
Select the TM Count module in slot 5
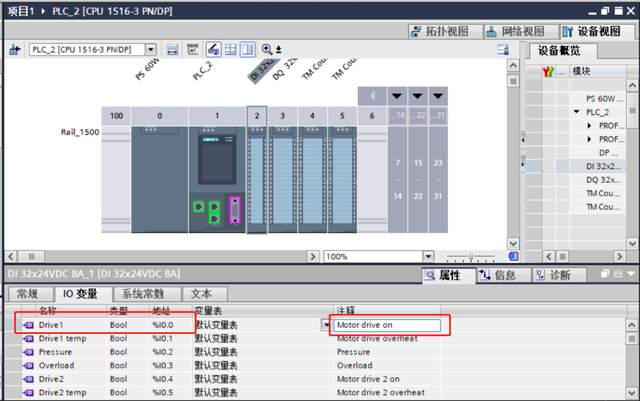[x=342, y=180]
